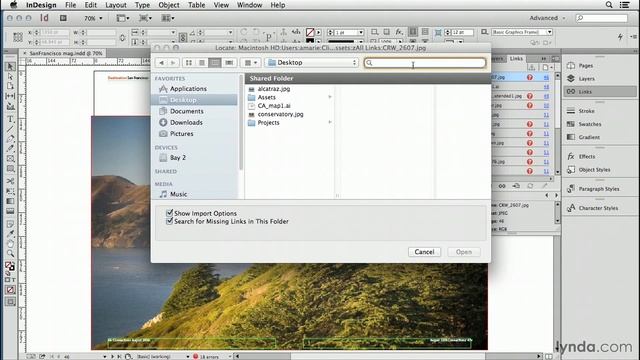Click the Relink icon in the Links panel
This screenshot has height=360, width=640.
coord(502,186)
